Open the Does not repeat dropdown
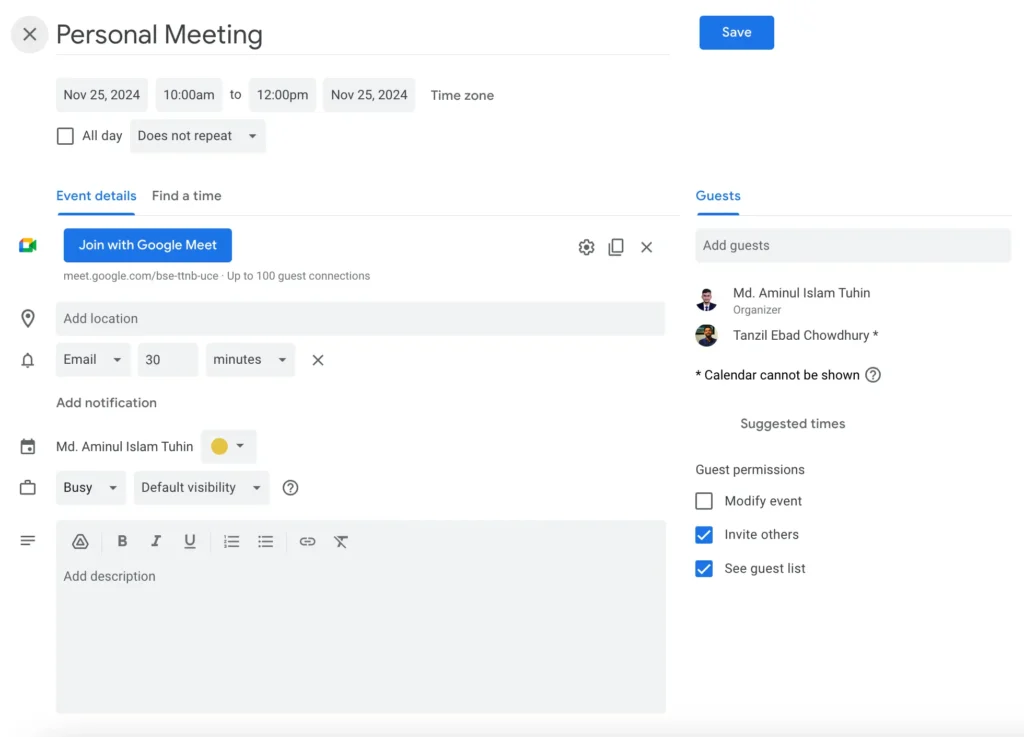 click(x=197, y=135)
